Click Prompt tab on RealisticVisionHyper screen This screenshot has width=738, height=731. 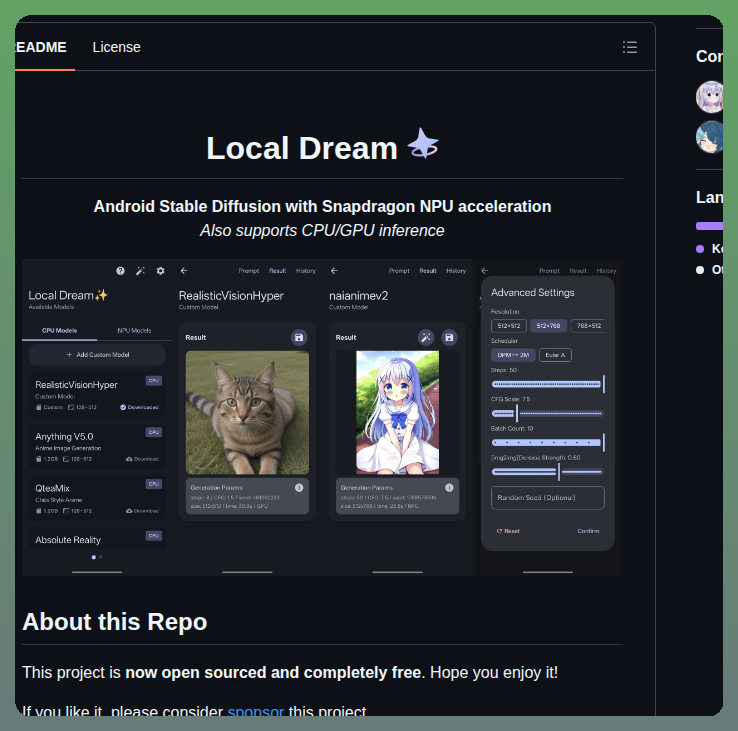click(x=249, y=271)
